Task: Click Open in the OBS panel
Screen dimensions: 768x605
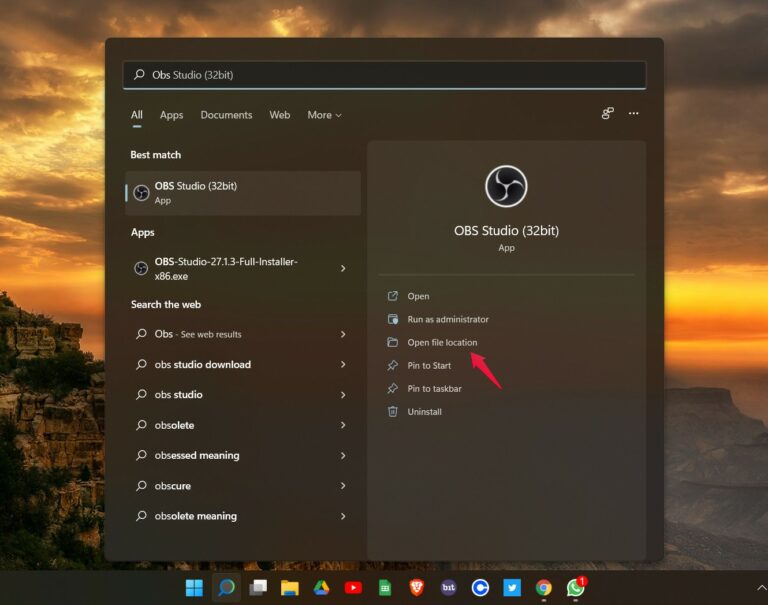Action: [x=418, y=296]
